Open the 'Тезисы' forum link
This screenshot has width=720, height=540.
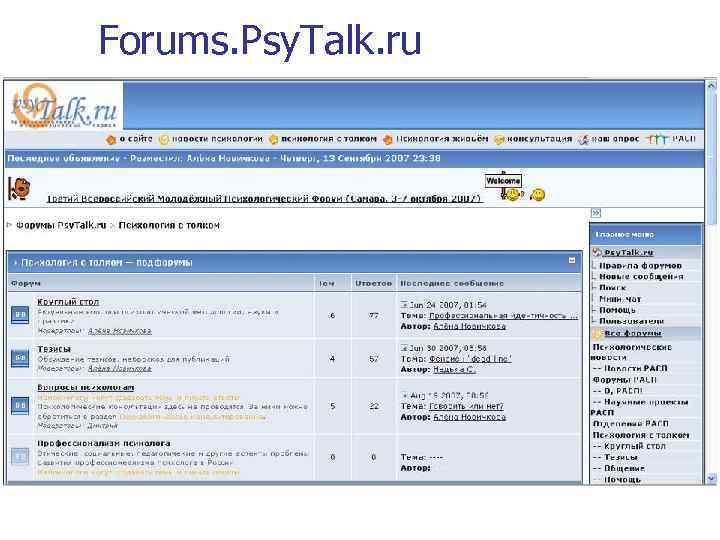coord(54,349)
